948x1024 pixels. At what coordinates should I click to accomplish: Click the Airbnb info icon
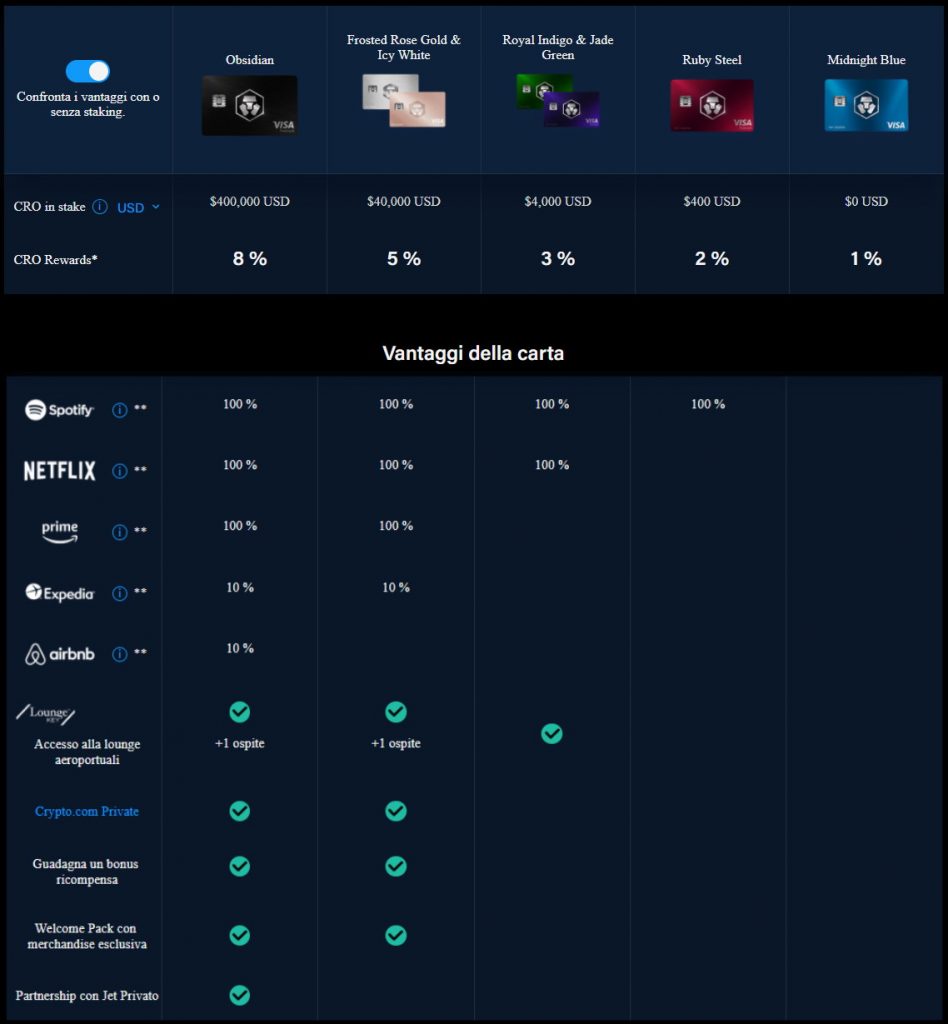(x=120, y=654)
